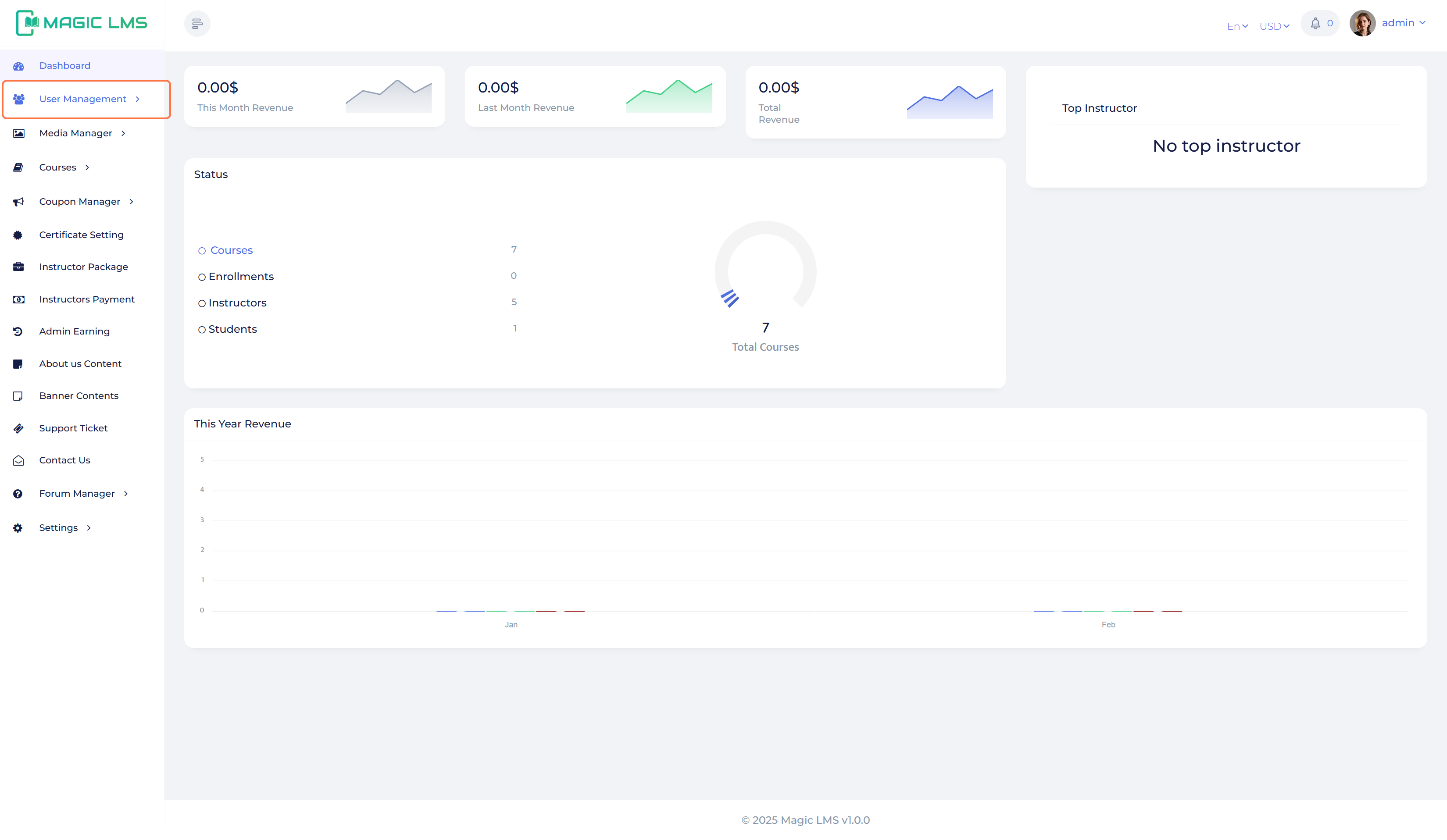Image resolution: width=1447 pixels, height=840 pixels.
Task: Click the Total Revenue blue sparkline chart
Action: click(x=950, y=102)
